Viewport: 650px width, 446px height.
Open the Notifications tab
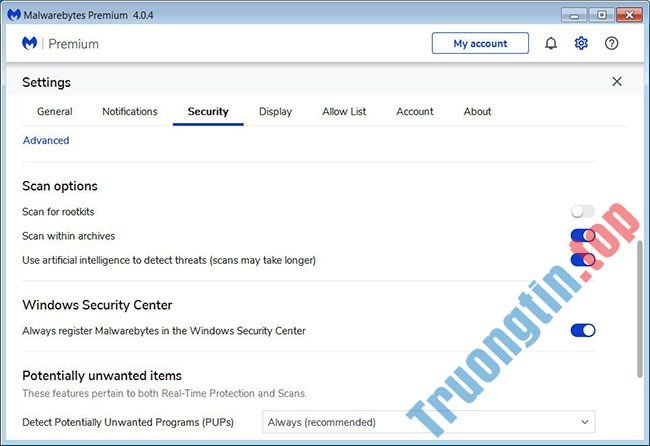click(x=130, y=112)
